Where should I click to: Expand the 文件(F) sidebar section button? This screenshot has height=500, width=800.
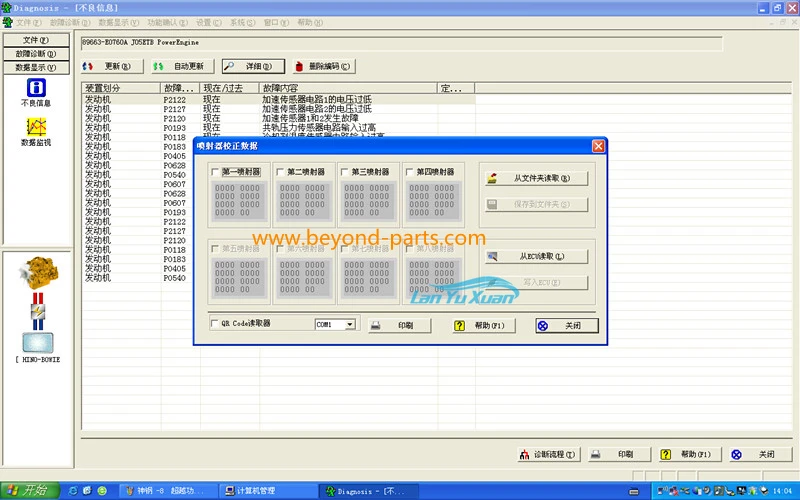click(x=36, y=40)
